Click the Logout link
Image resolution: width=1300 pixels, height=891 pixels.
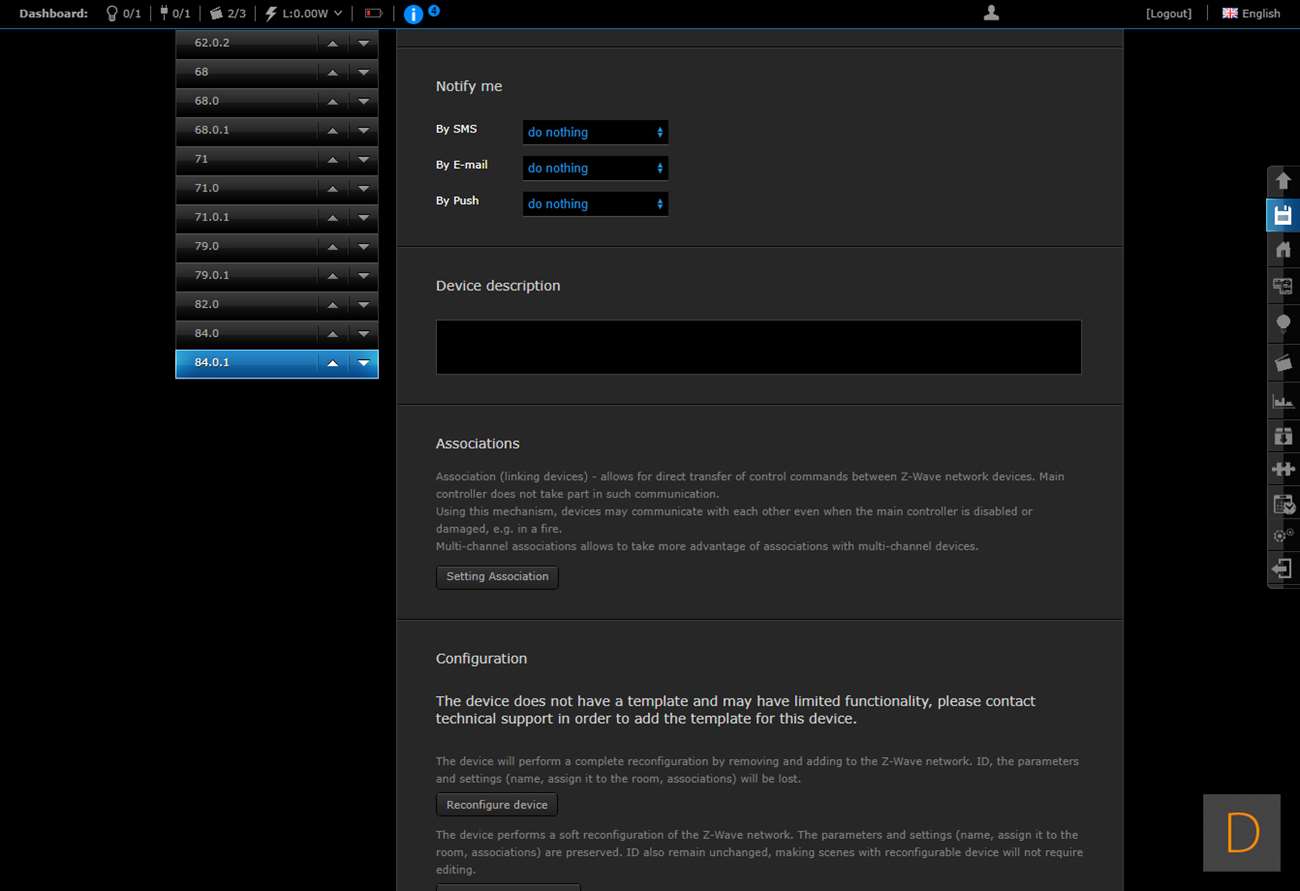click(x=1168, y=14)
